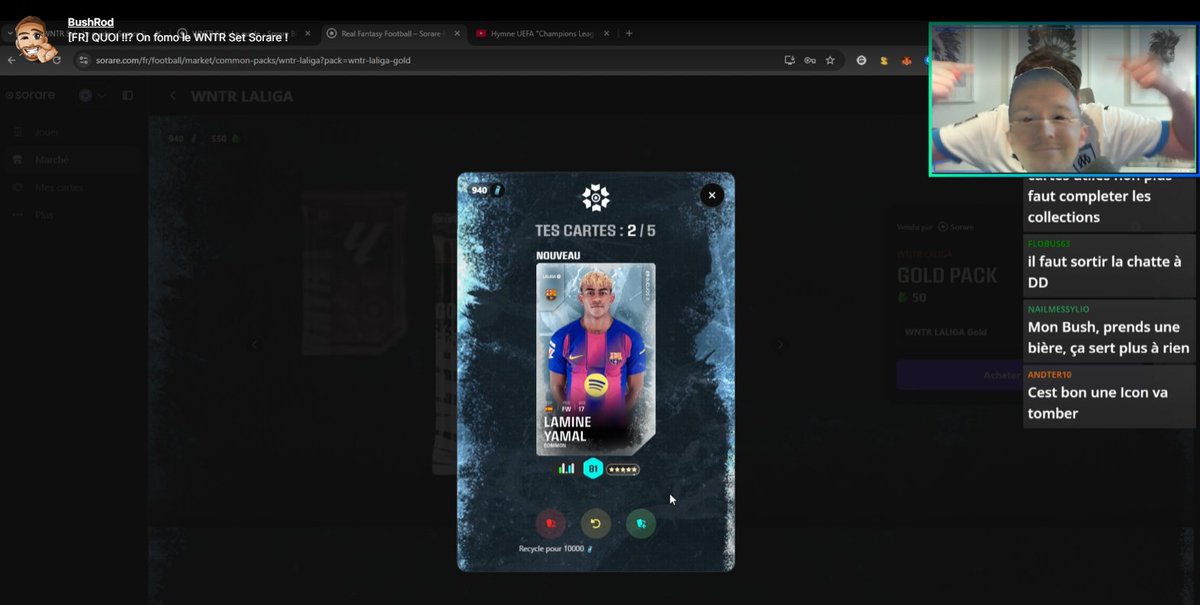Click the green keep card icon button
Viewport: 1200px width, 605px height.
point(641,522)
